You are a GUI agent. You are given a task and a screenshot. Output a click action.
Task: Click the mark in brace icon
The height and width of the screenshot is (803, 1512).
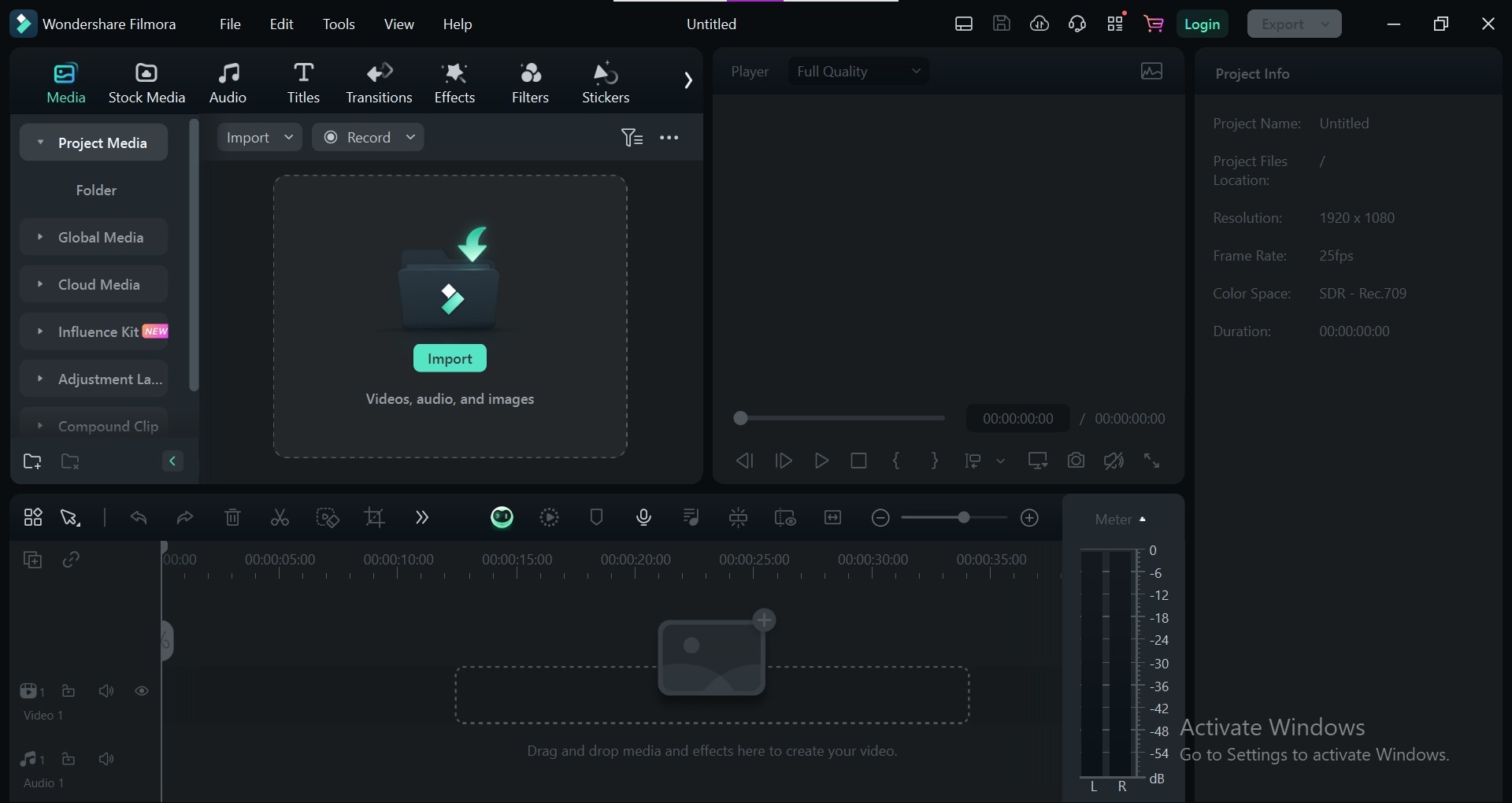point(896,461)
